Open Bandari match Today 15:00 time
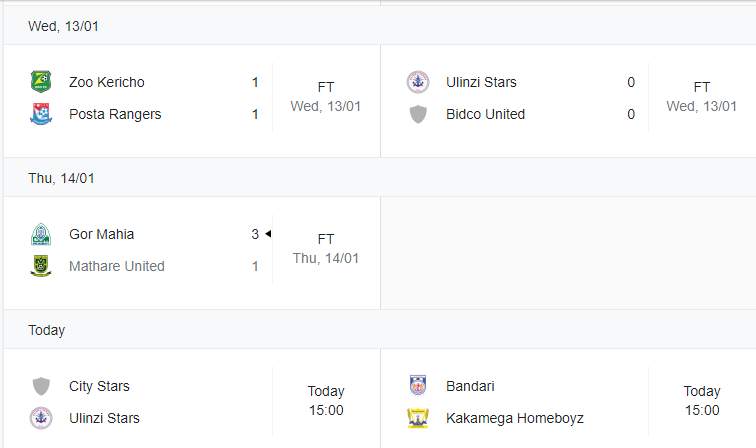Screen dimensions: 756x448 [702, 401]
